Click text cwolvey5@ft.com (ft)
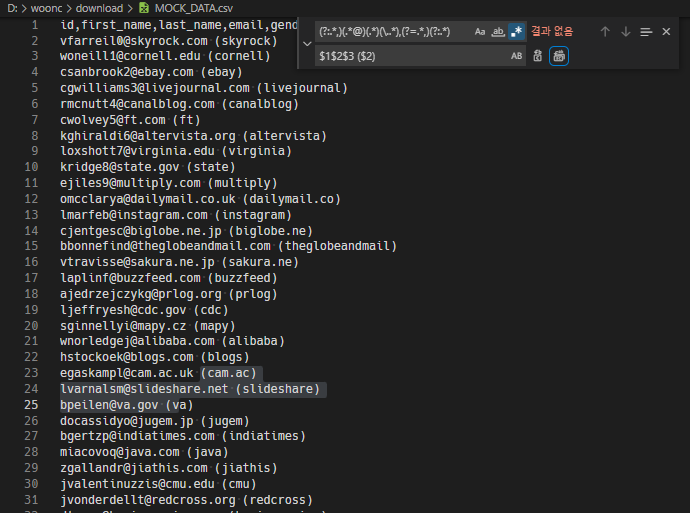 coord(130,120)
